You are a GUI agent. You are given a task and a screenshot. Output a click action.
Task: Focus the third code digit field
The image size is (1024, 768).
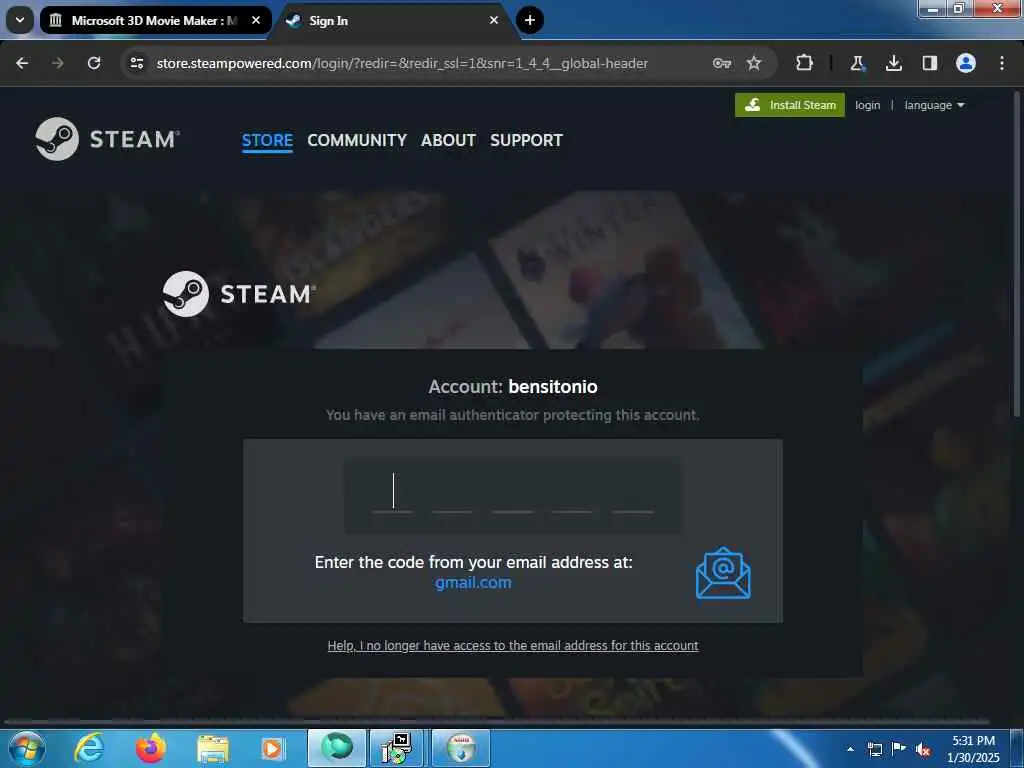[x=513, y=492]
